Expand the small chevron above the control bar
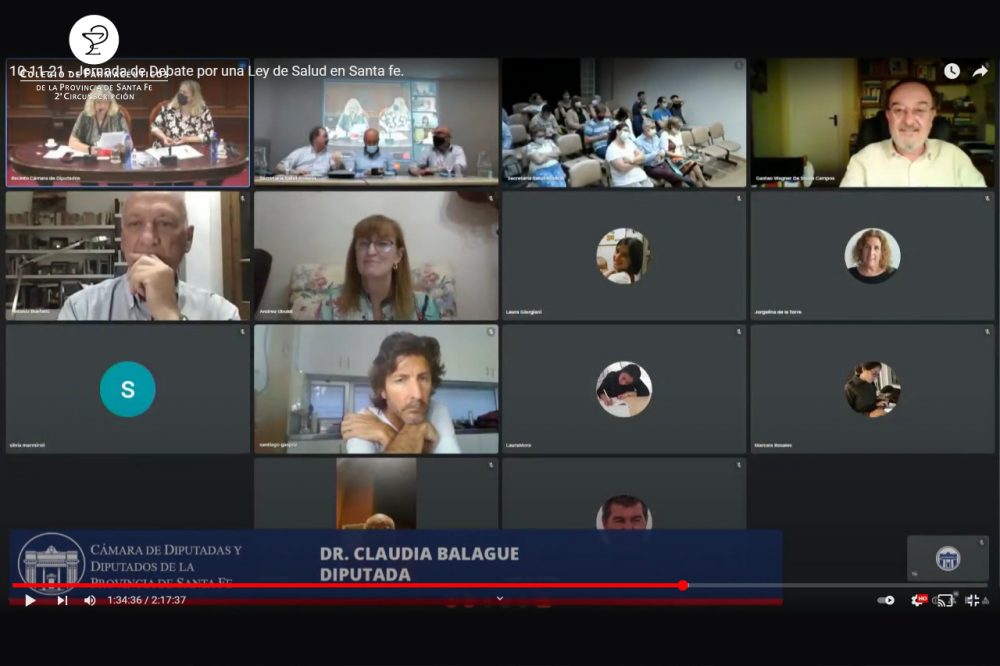 coord(500,598)
